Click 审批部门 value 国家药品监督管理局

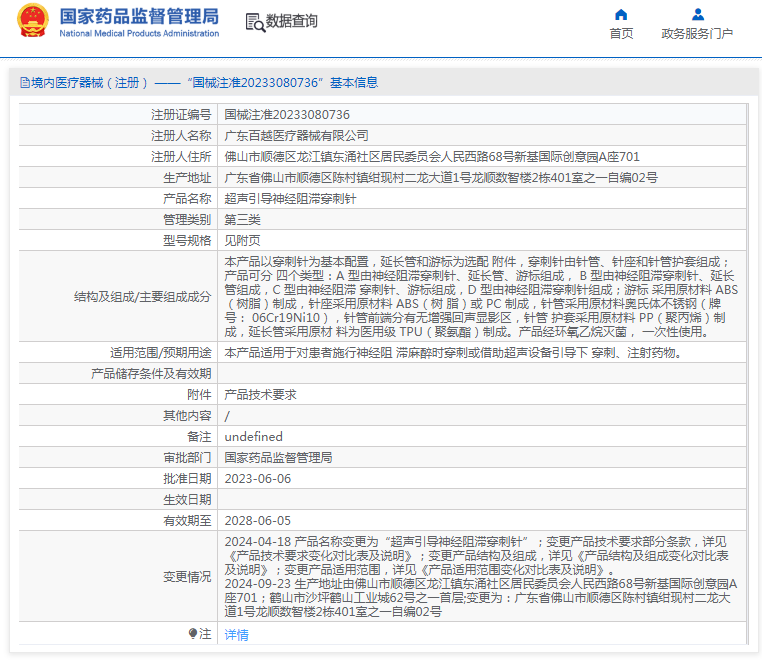tap(278, 457)
